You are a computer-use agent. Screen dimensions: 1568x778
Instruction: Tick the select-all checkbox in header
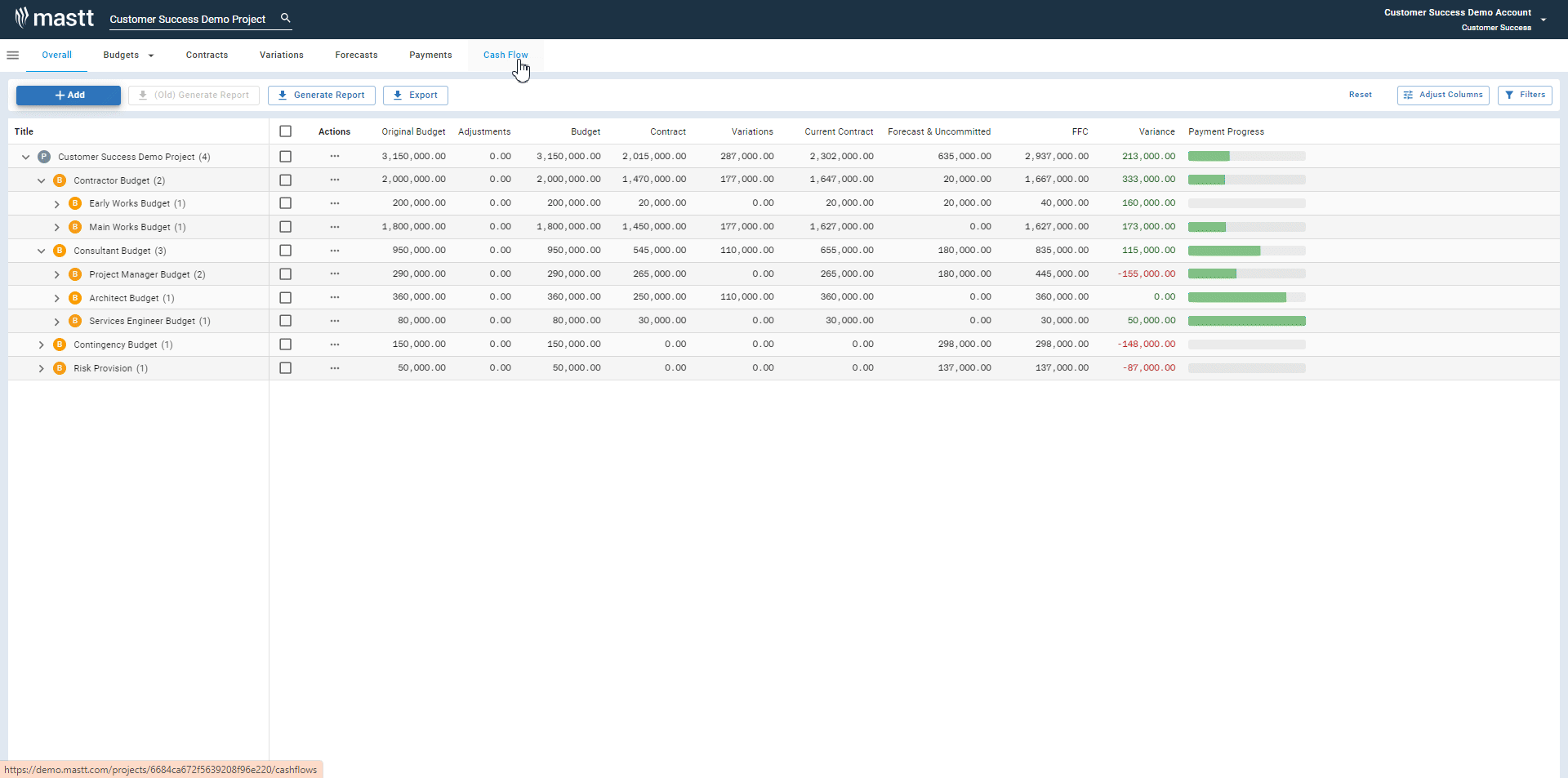pos(285,131)
